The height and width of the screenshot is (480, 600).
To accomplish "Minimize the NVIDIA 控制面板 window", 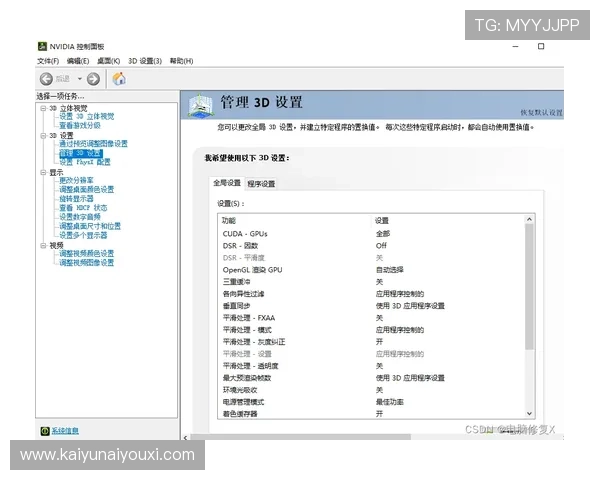I will point(515,46).
